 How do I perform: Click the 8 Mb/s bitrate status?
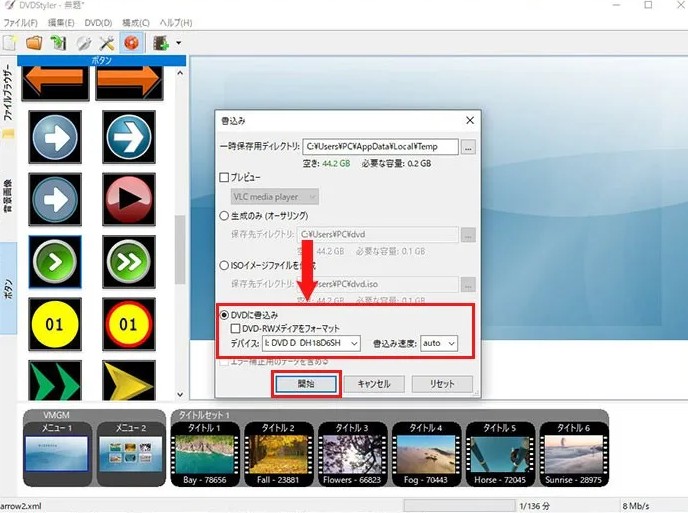coord(636,506)
